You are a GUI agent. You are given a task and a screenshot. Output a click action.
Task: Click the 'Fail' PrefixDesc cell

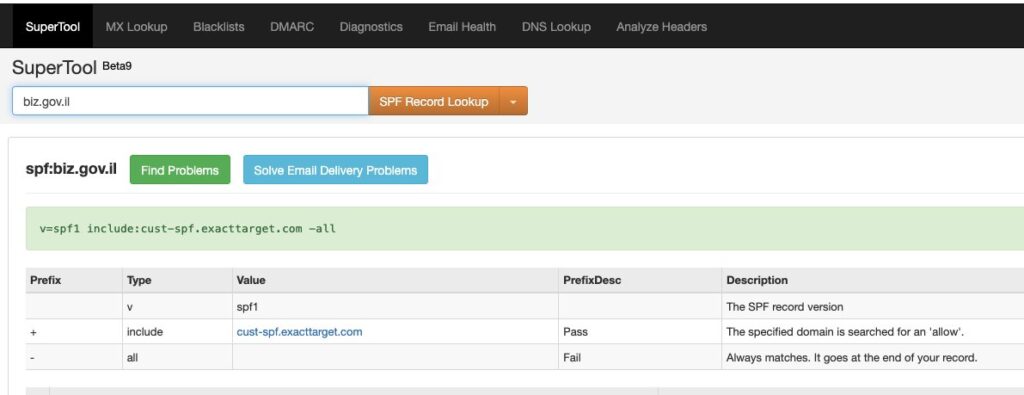tap(640, 357)
